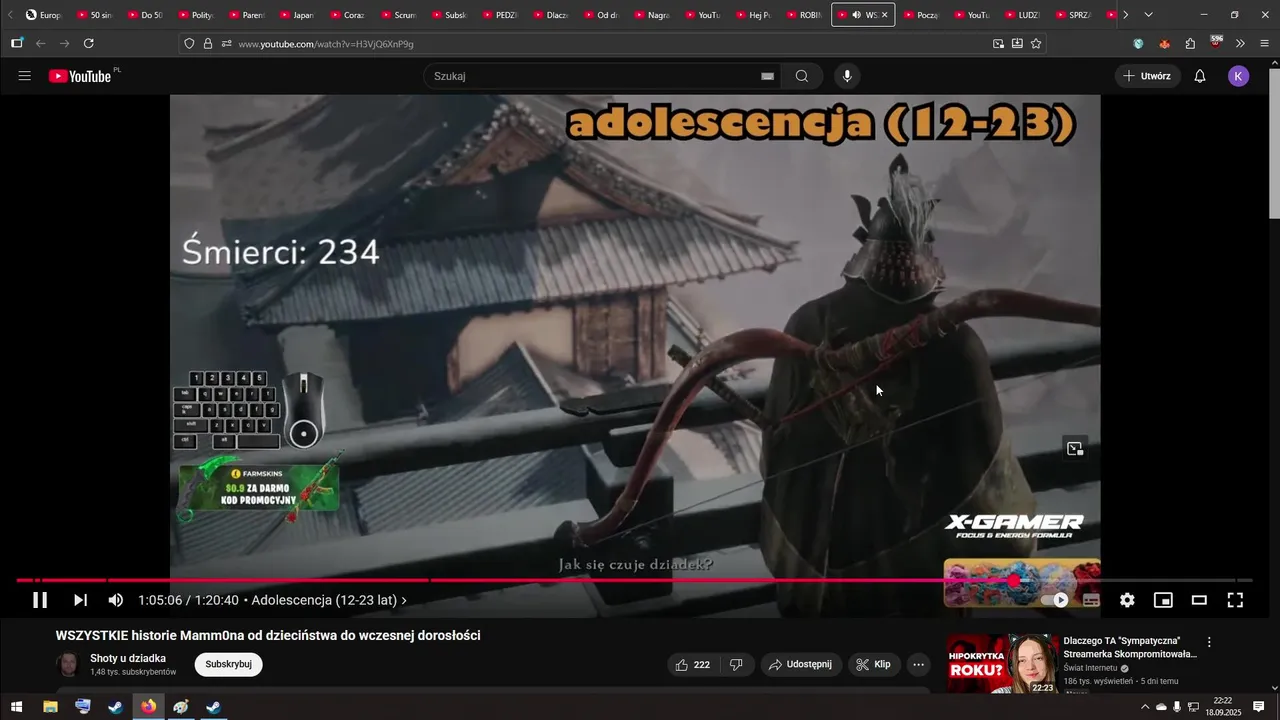Screen dimensions: 1280x720
Task: Go to the YouTube home logo
Action: pos(80,76)
